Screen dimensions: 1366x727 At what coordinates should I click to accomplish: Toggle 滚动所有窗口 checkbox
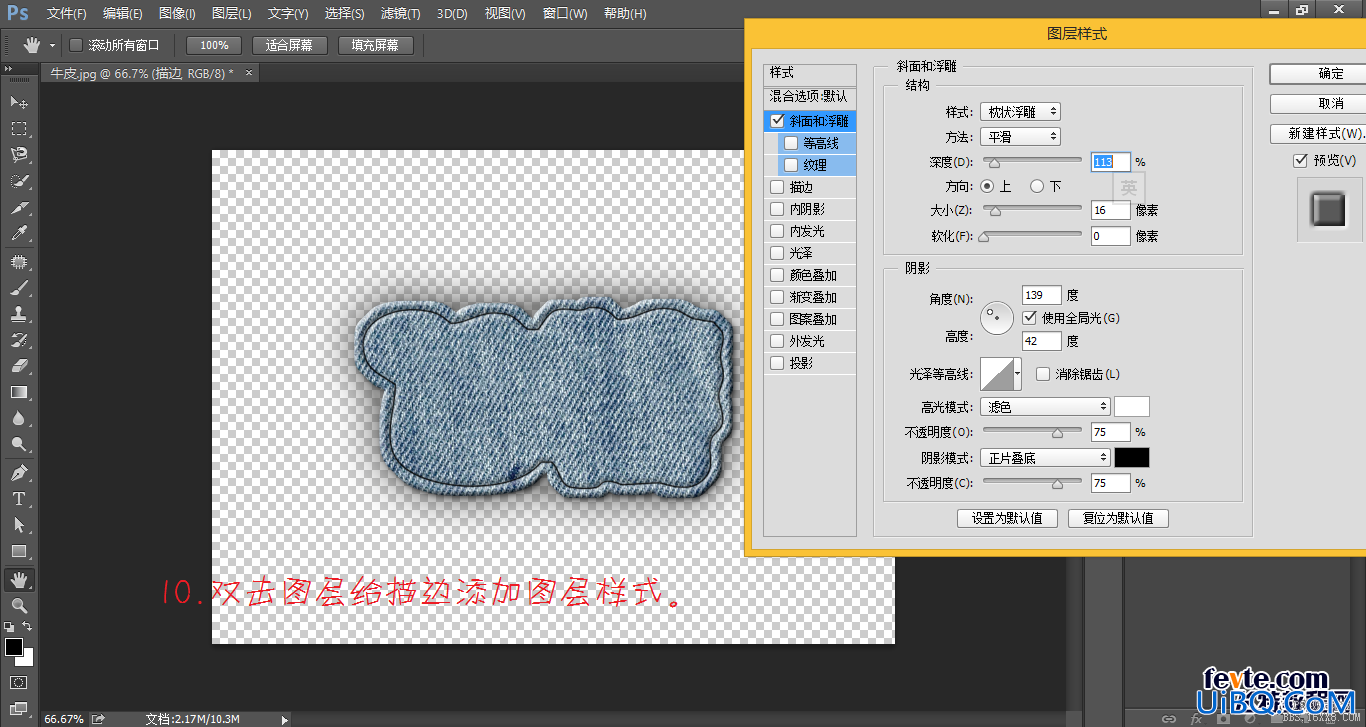coord(76,45)
